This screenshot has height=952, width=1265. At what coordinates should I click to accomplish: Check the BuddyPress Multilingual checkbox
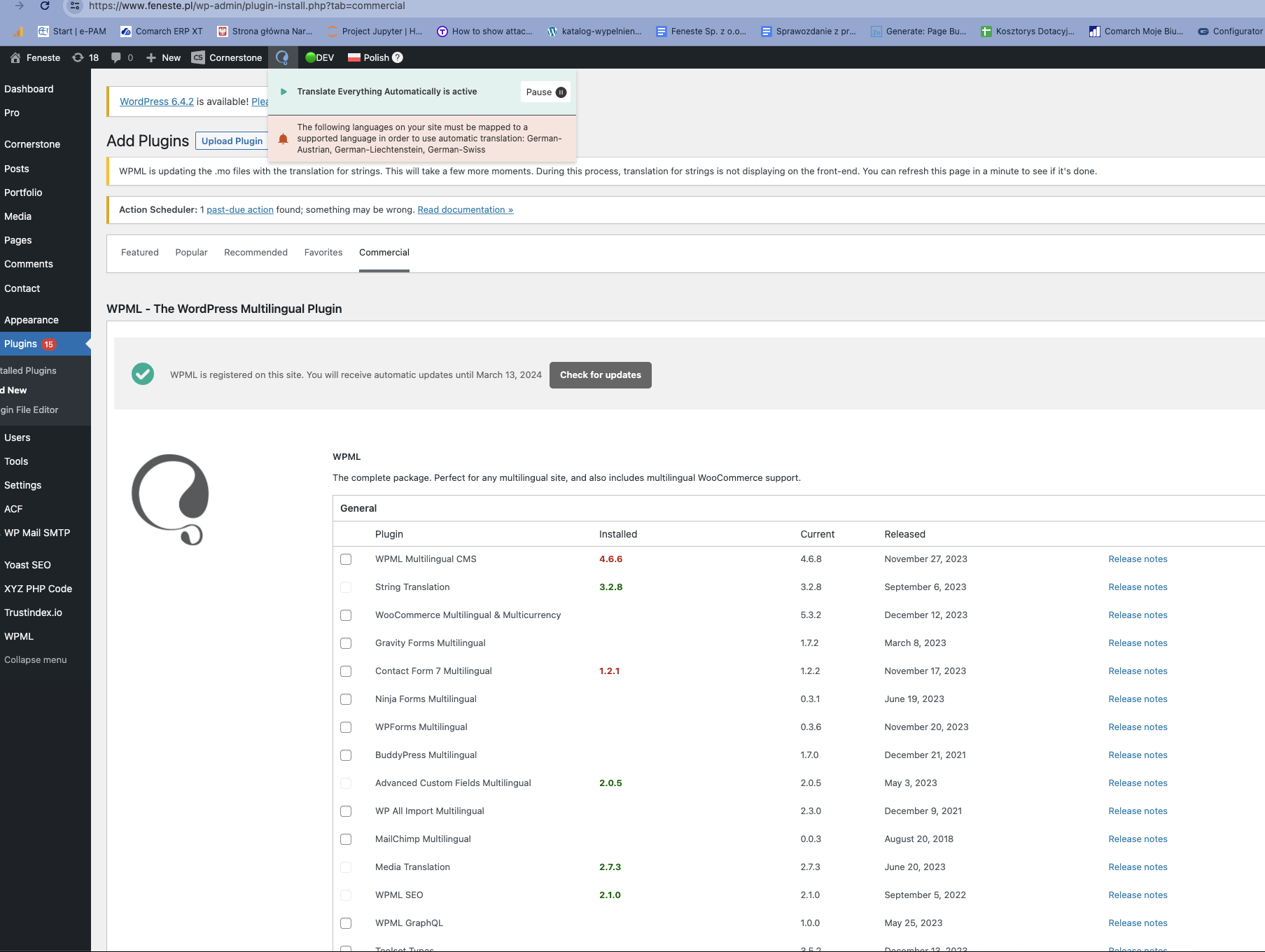346,755
